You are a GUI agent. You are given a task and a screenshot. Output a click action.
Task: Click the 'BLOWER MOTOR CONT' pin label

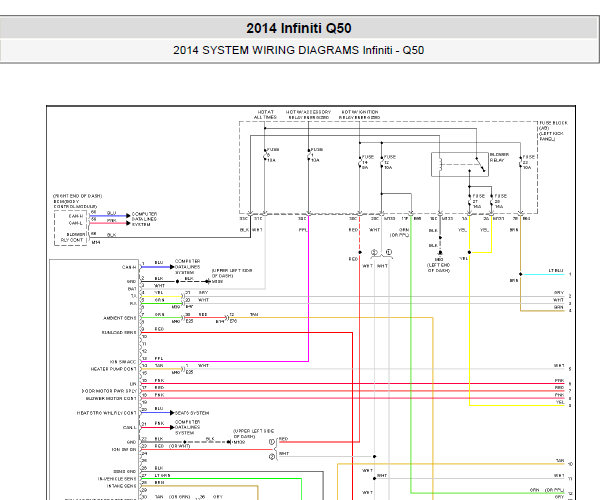click(x=111, y=399)
